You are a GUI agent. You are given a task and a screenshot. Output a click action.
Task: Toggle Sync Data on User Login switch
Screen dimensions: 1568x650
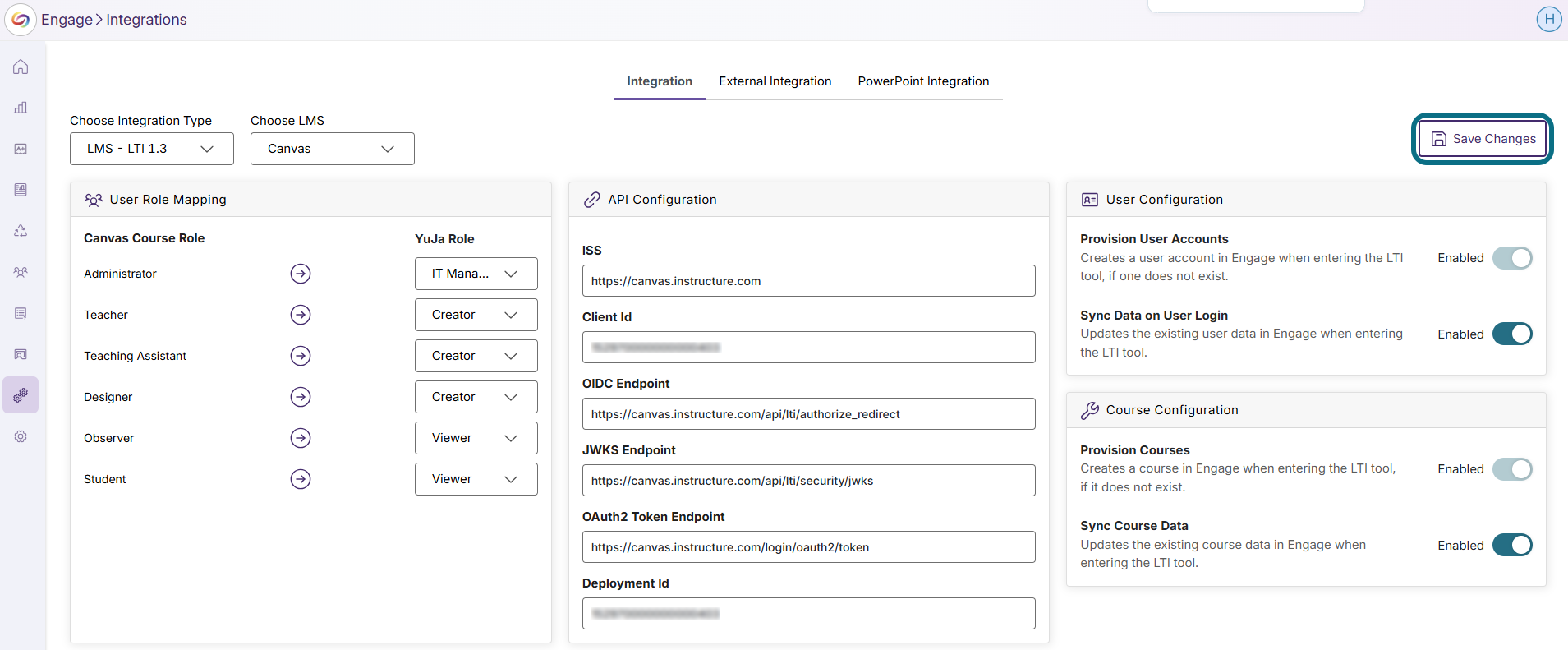(1512, 334)
